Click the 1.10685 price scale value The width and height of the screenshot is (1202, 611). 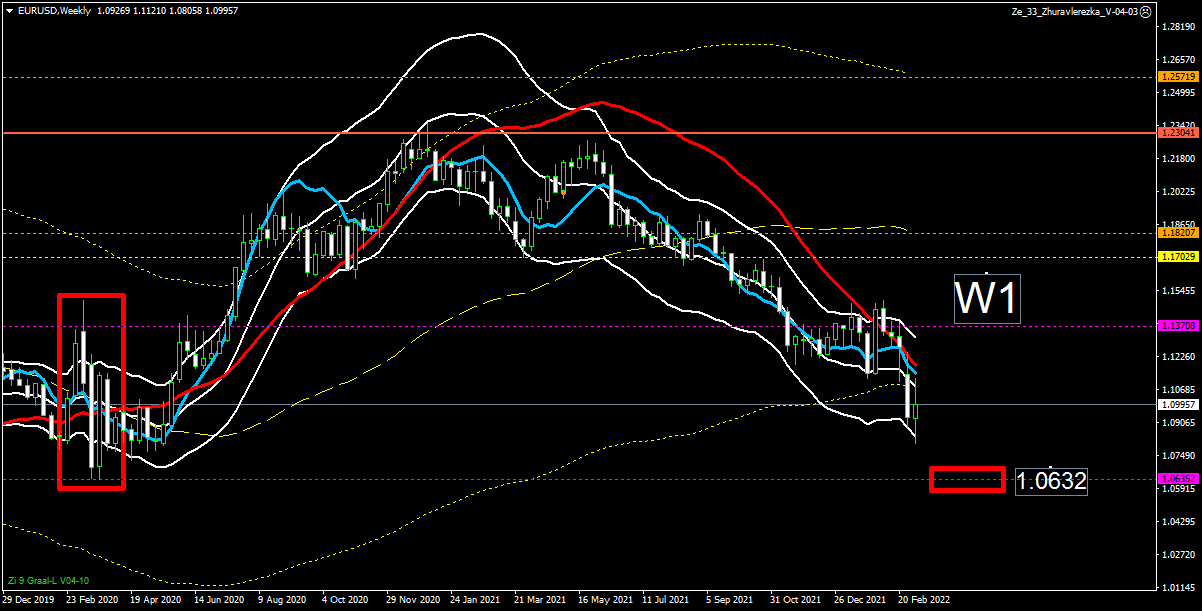[1180, 389]
